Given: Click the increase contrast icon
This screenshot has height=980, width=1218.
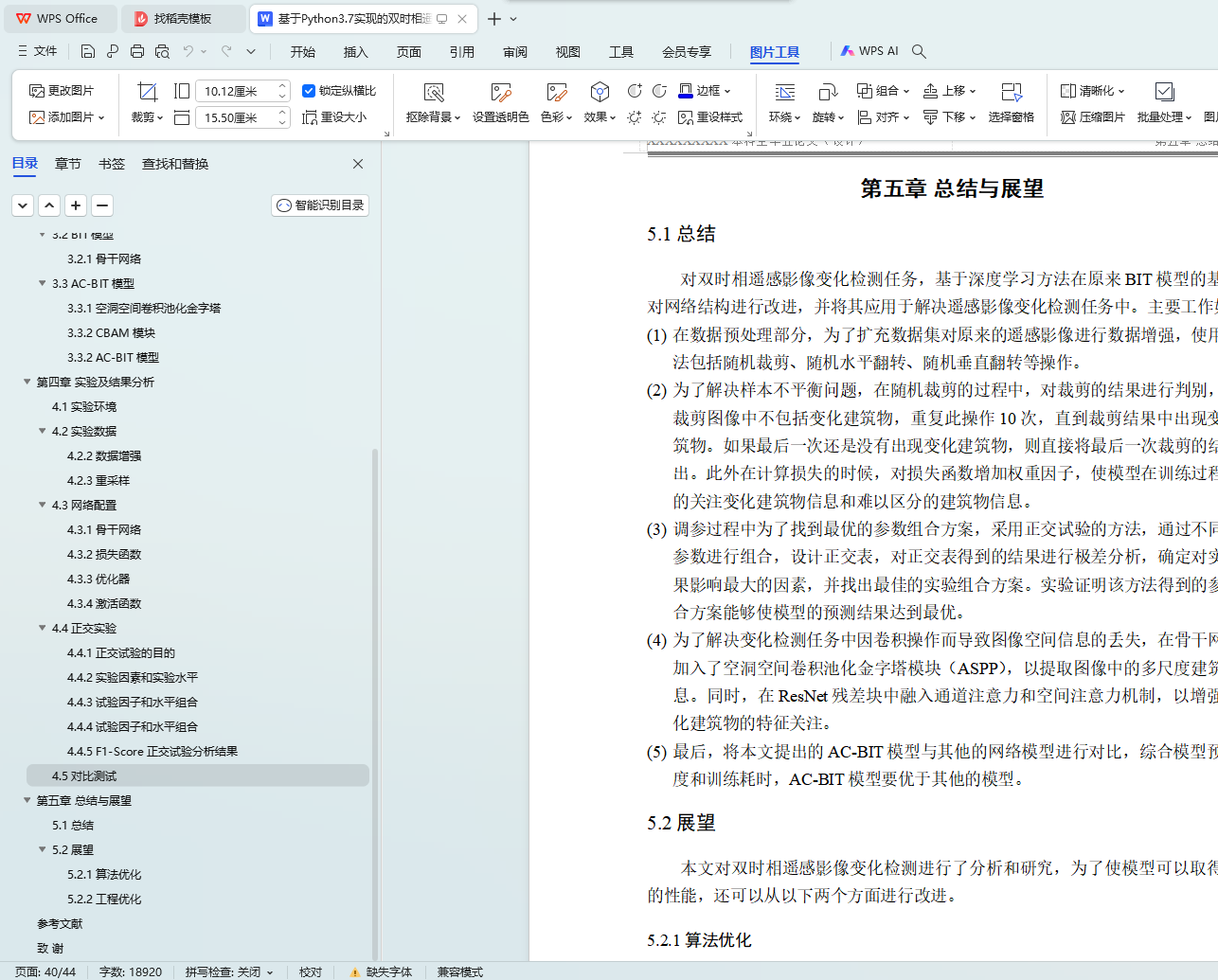Looking at the screenshot, I should (x=635, y=91).
